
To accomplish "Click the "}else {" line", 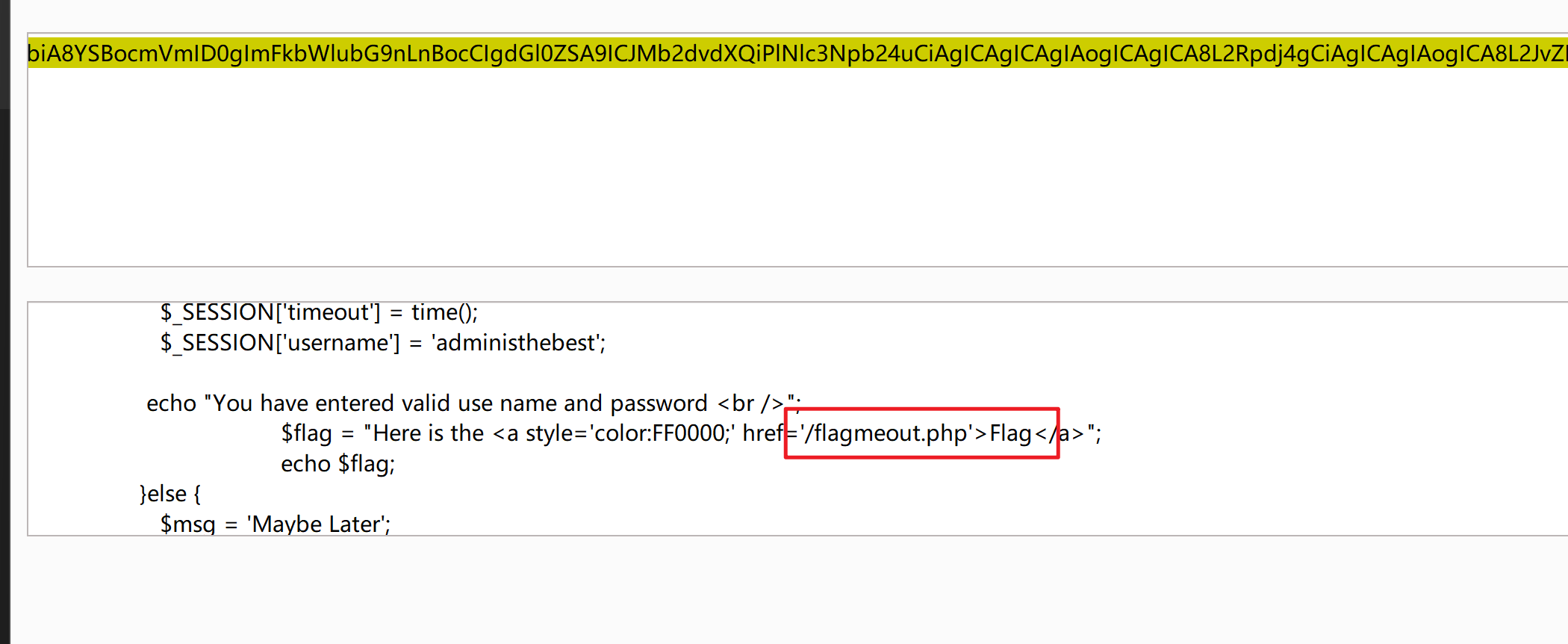I will [x=170, y=494].
